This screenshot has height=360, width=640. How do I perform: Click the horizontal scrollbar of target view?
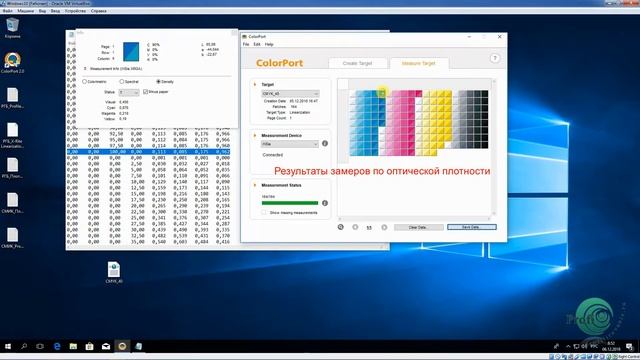pos(415,219)
